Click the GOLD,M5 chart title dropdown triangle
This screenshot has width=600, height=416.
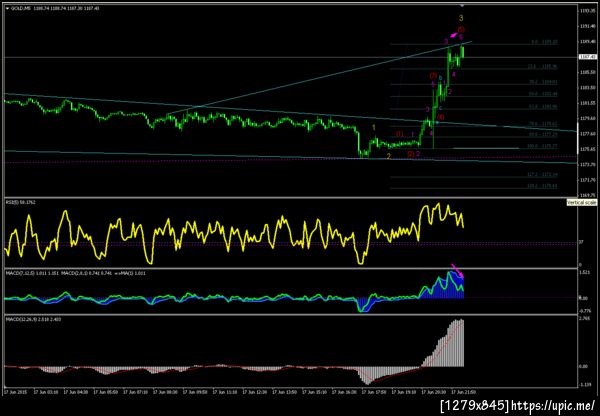(8, 8)
